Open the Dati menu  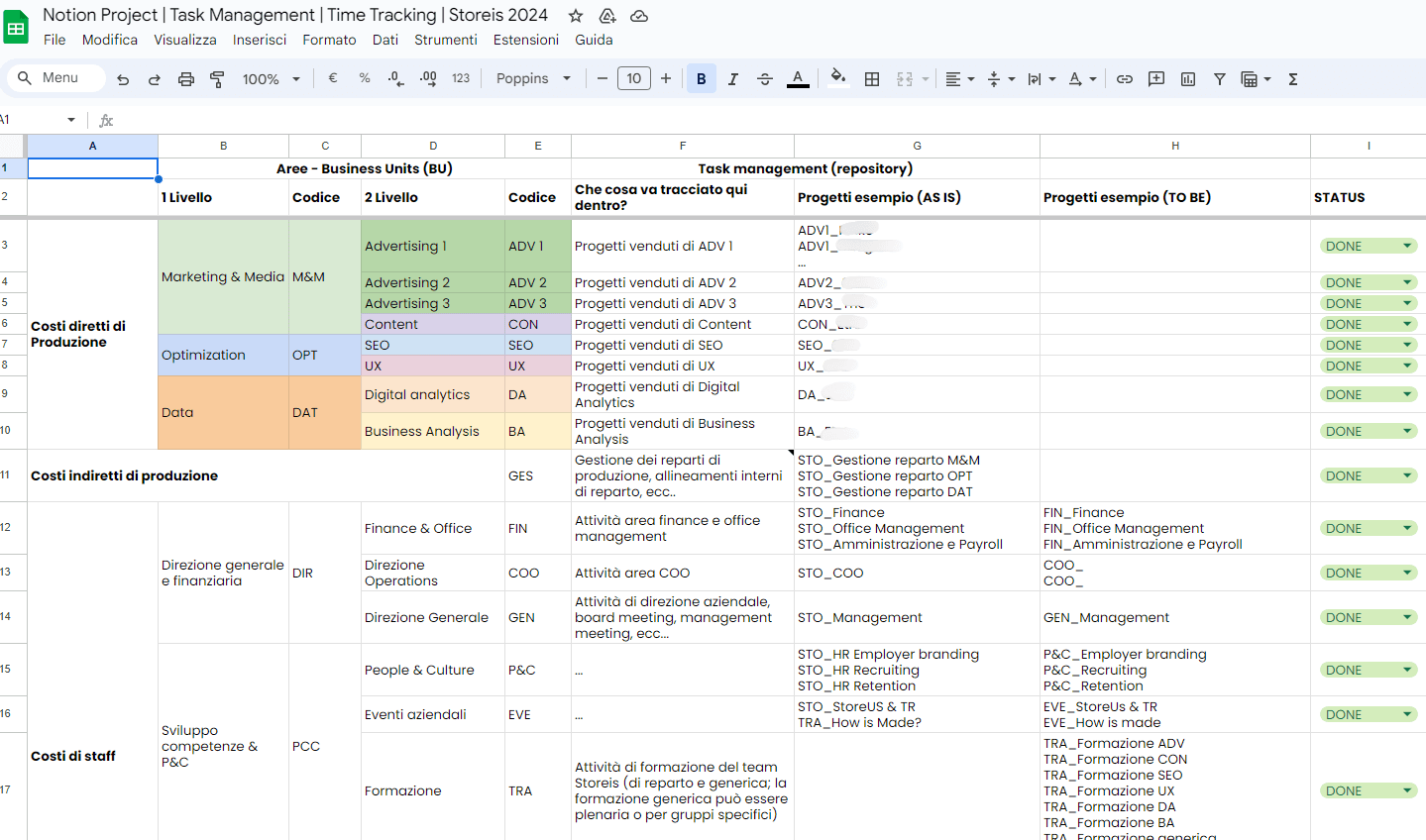click(x=385, y=40)
